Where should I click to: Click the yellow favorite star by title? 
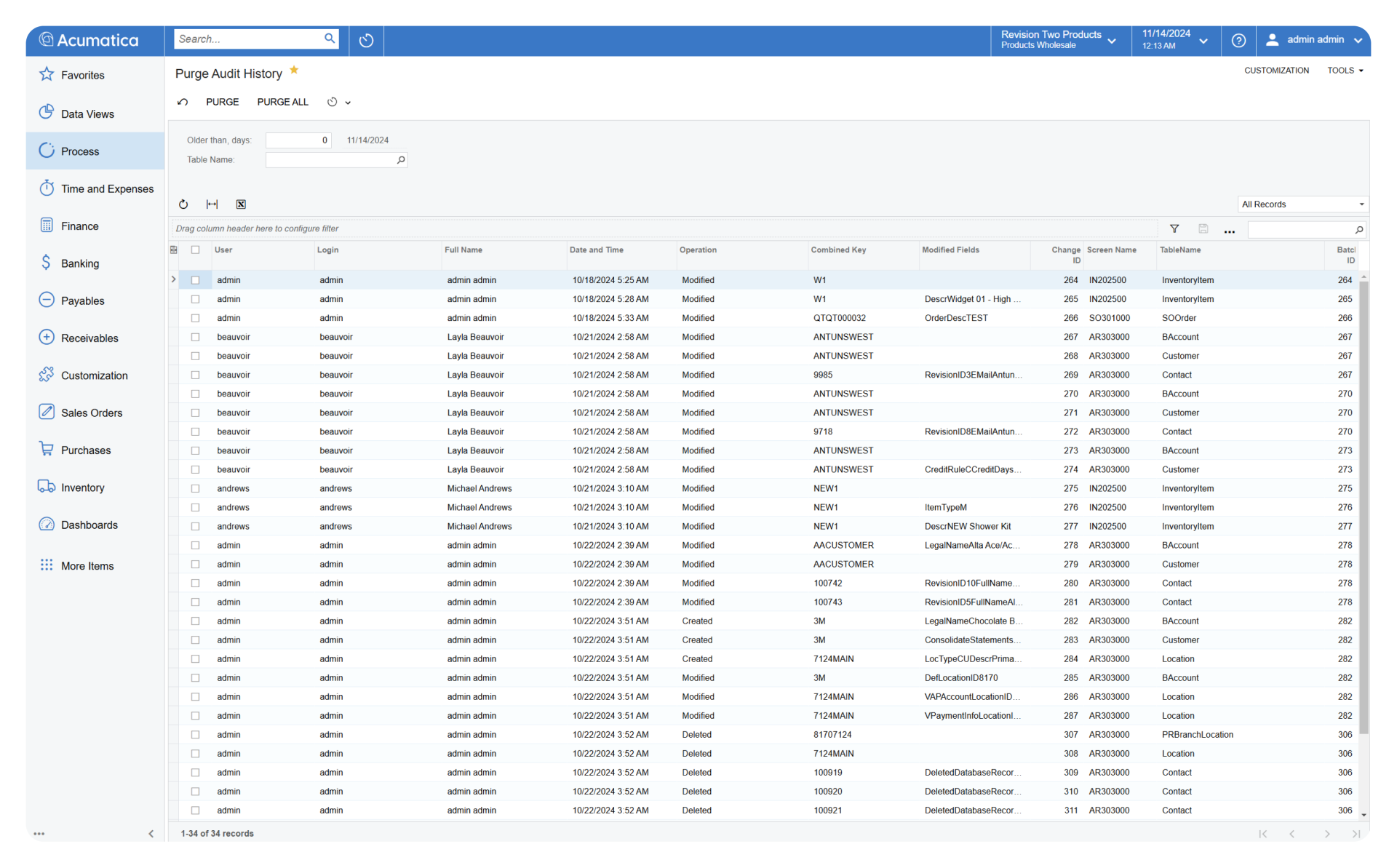coord(294,71)
